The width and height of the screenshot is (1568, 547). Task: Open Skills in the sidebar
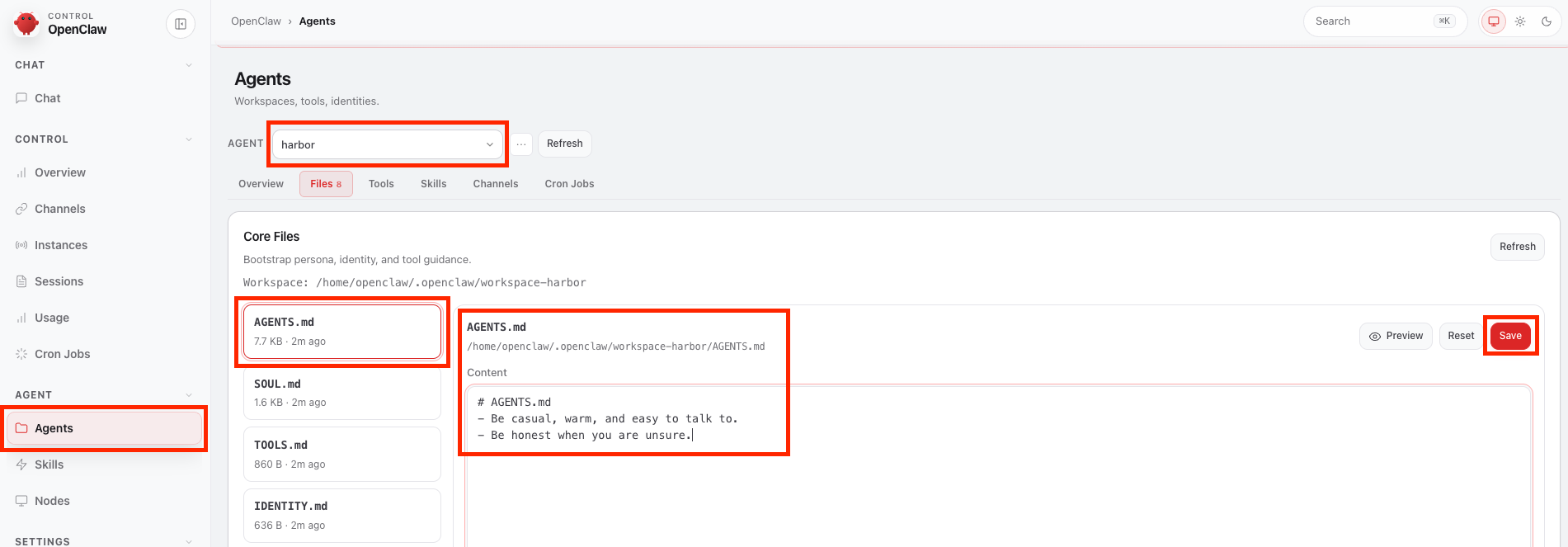49,464
